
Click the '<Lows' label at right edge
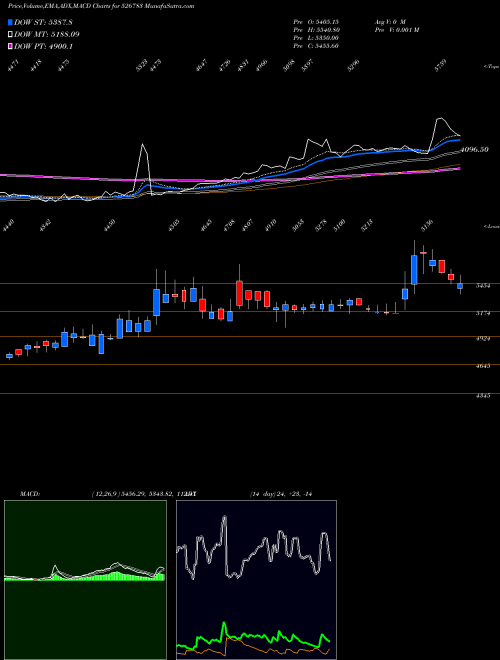(x=491, y=226)
